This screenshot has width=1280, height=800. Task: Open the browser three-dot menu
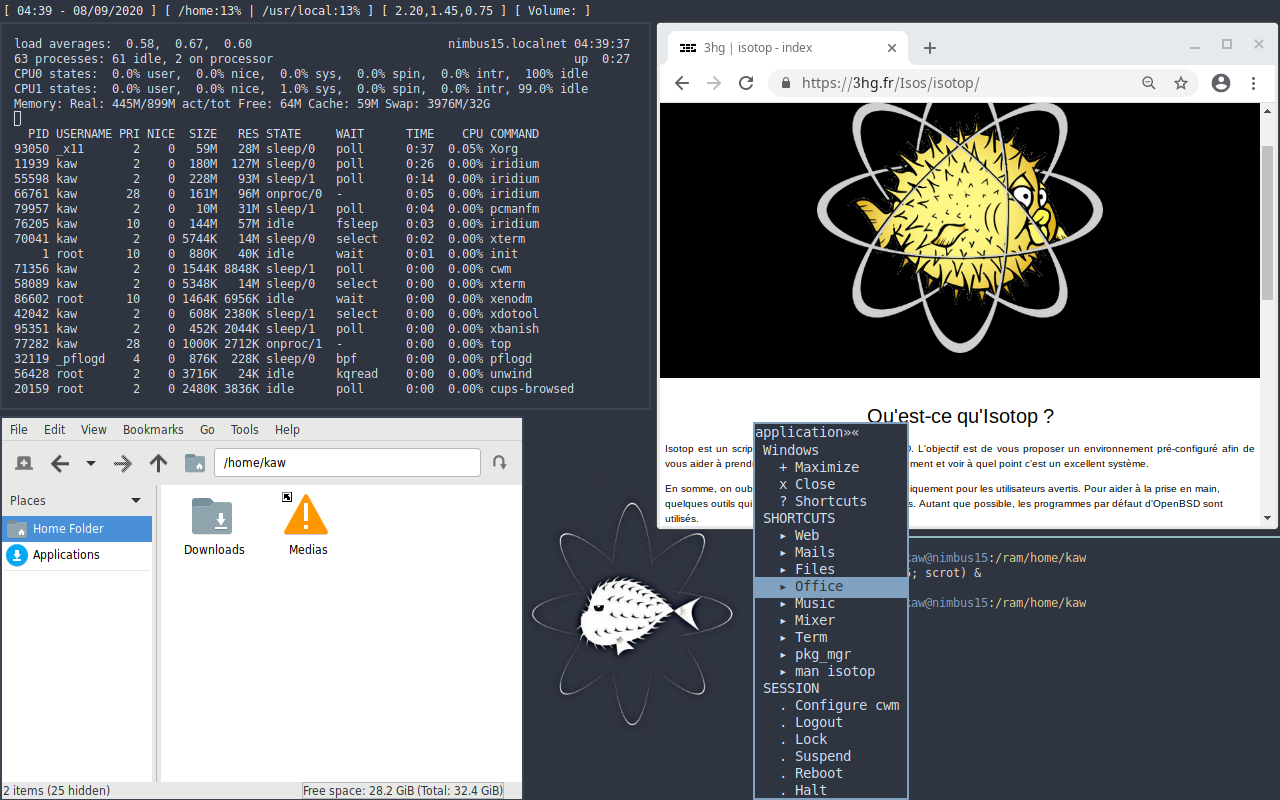pos(1254,84)
